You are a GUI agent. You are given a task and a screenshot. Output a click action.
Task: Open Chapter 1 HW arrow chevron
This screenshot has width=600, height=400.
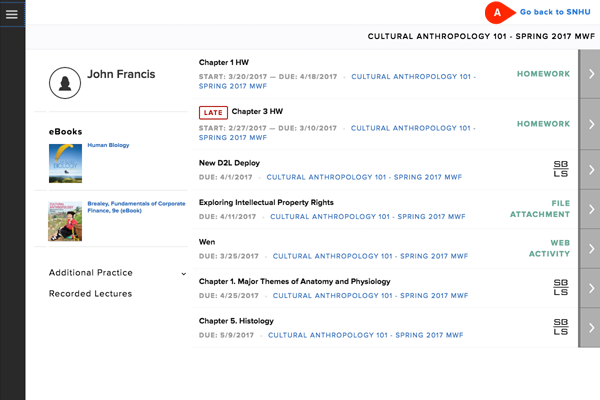(x=589, y=74)
